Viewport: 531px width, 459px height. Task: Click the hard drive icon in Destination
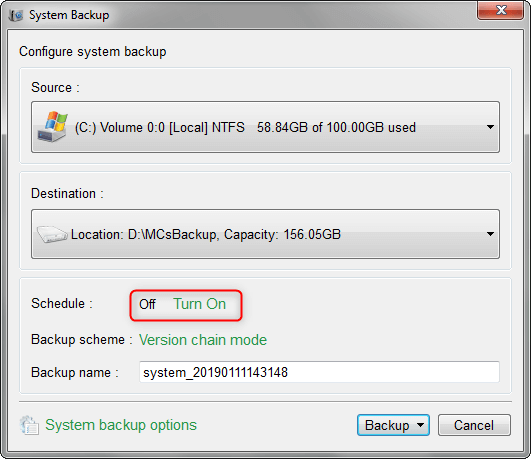pyautogui.click(x=52, y=234)
